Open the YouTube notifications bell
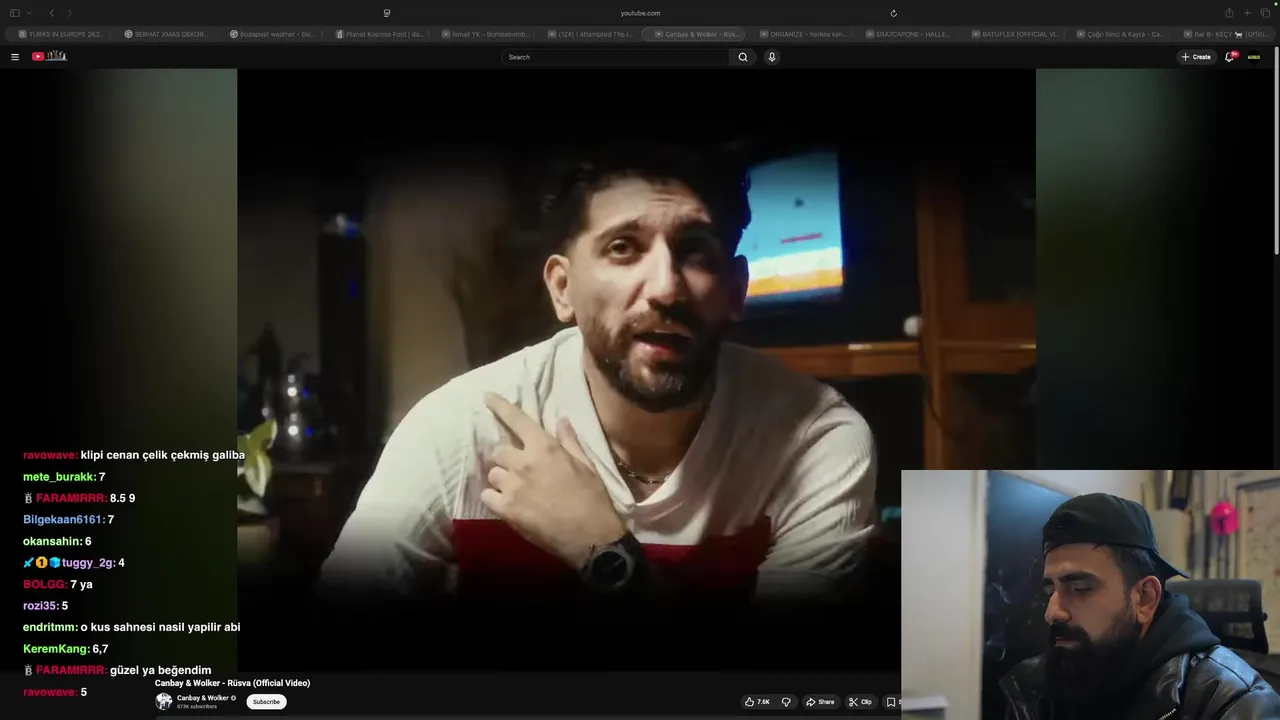Viewport: 1280px width, 720px height. pos(1230,57)
